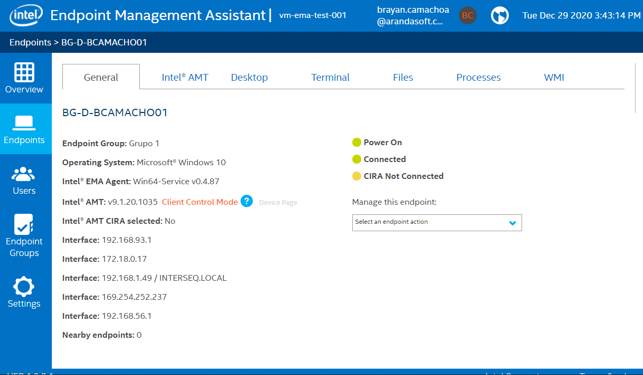This screenshot has width=643, height=375.
Task: Click the Microsoft Windows 10 operating system value
Action: coord(181,162)
